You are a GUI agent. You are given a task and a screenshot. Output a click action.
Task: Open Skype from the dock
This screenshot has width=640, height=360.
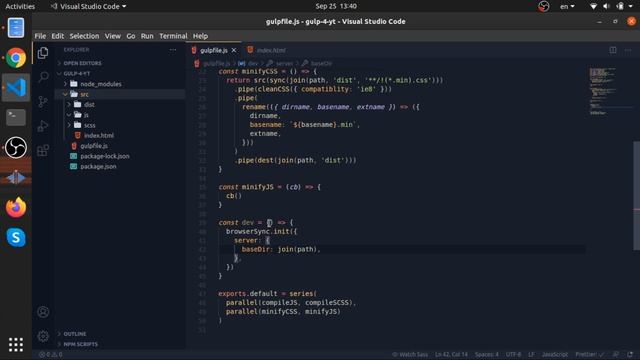point(16,238)
